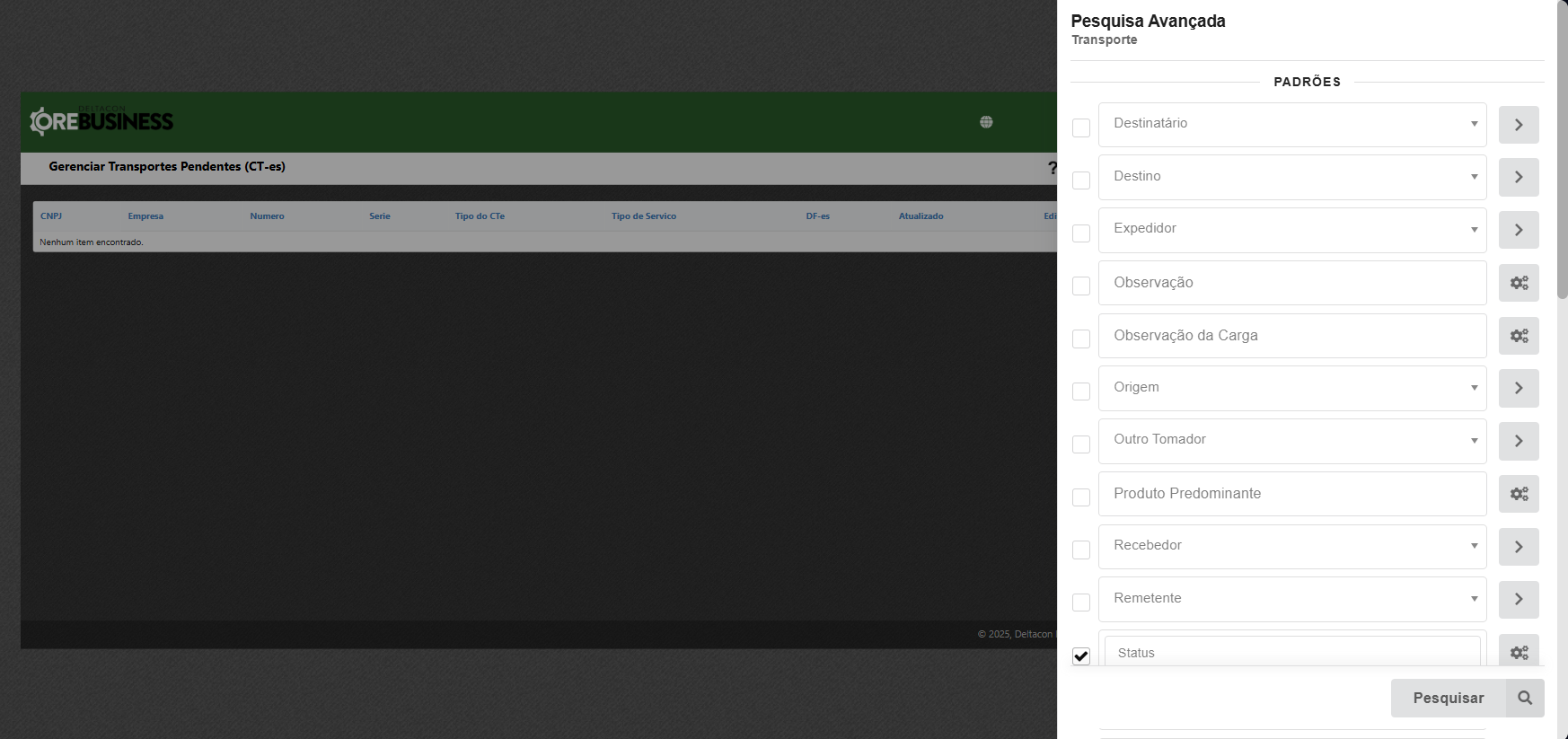Screen dimensions: 1568x739
Task: Click the magnifier icon next to Pesquisar
Action: pyautogui.click(x=1525, y=698)
